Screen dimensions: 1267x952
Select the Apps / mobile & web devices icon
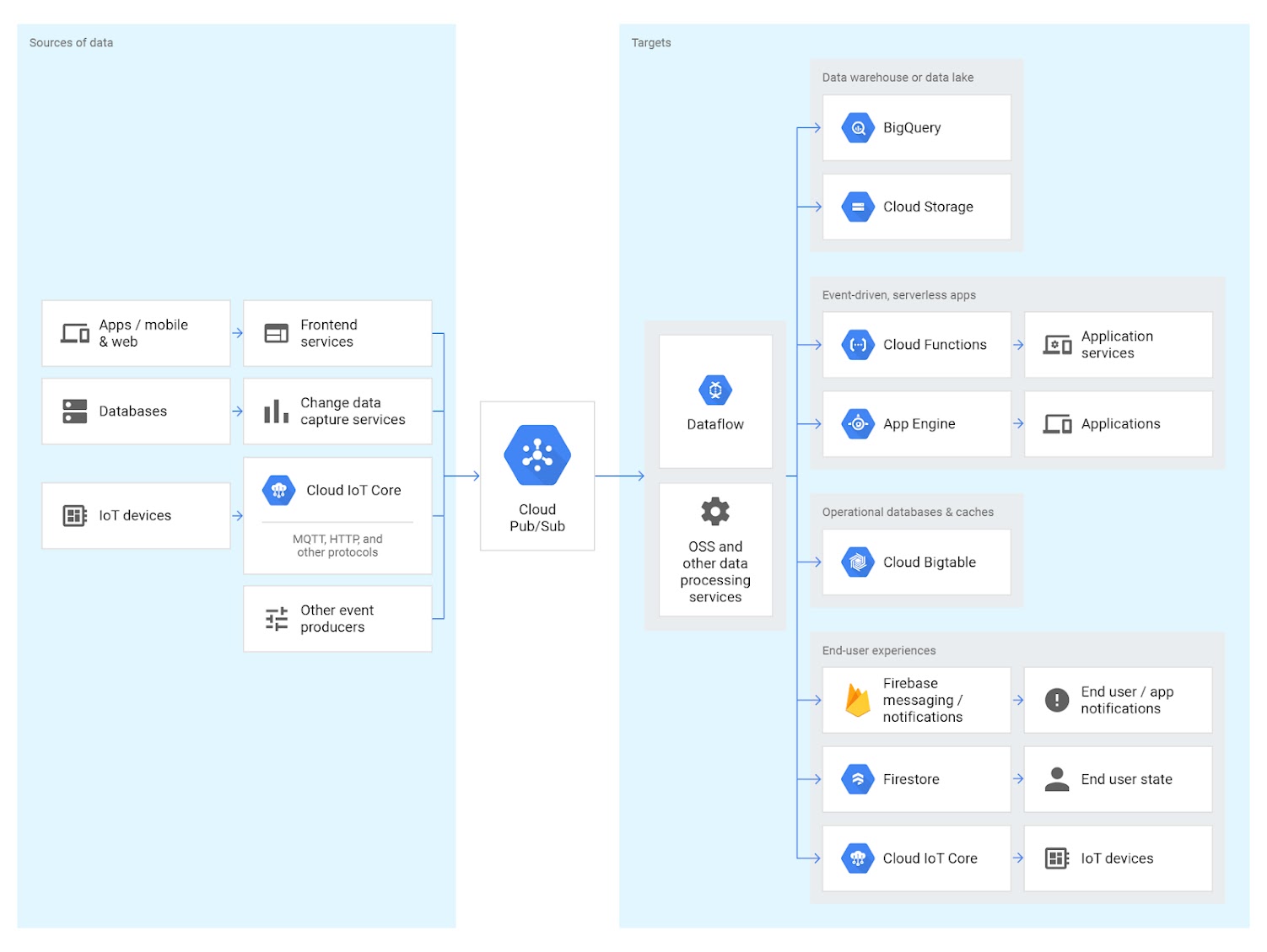point(75,334)
